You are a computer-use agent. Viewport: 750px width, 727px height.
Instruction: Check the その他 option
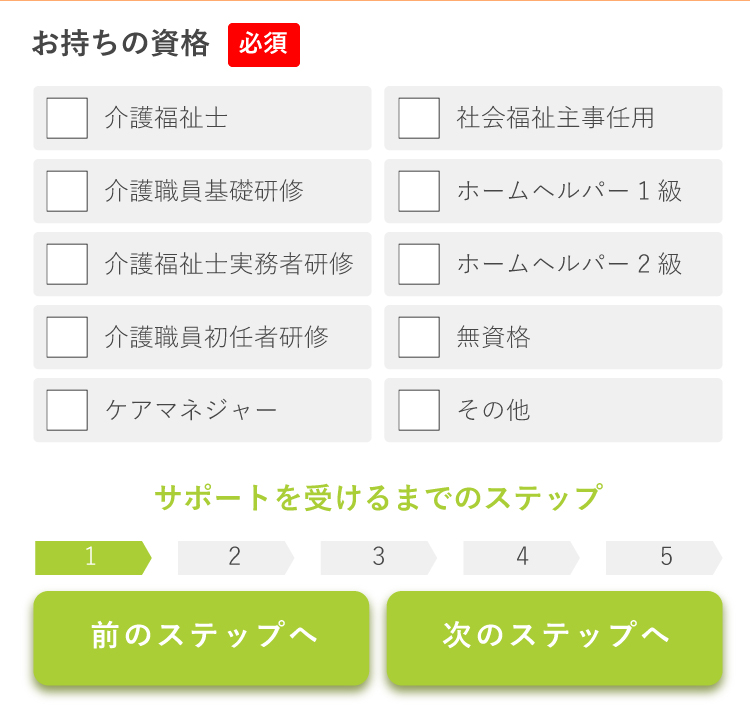[419, 410]
